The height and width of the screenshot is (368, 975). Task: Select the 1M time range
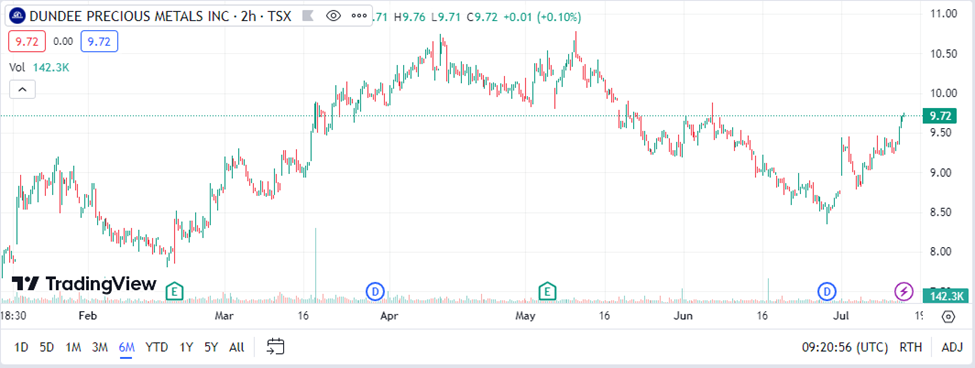tap(73, 347)
